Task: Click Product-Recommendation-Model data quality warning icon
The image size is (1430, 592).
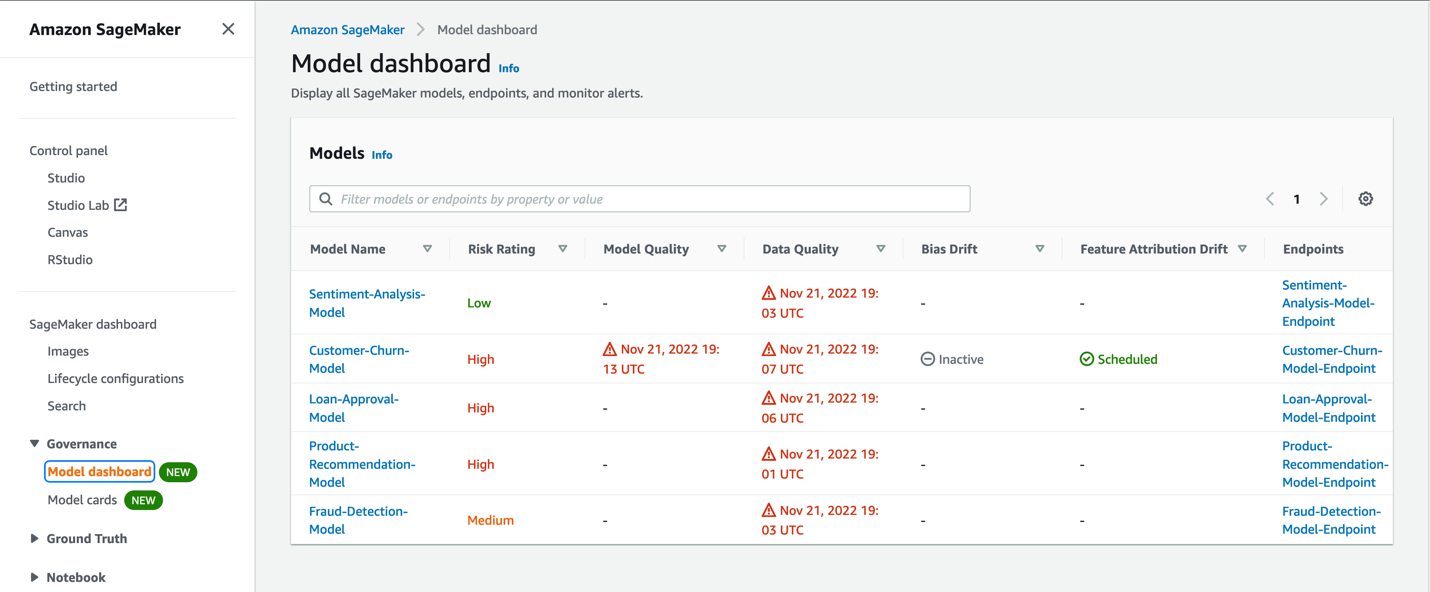Action: pyautogui.click(x=769, y=454)
